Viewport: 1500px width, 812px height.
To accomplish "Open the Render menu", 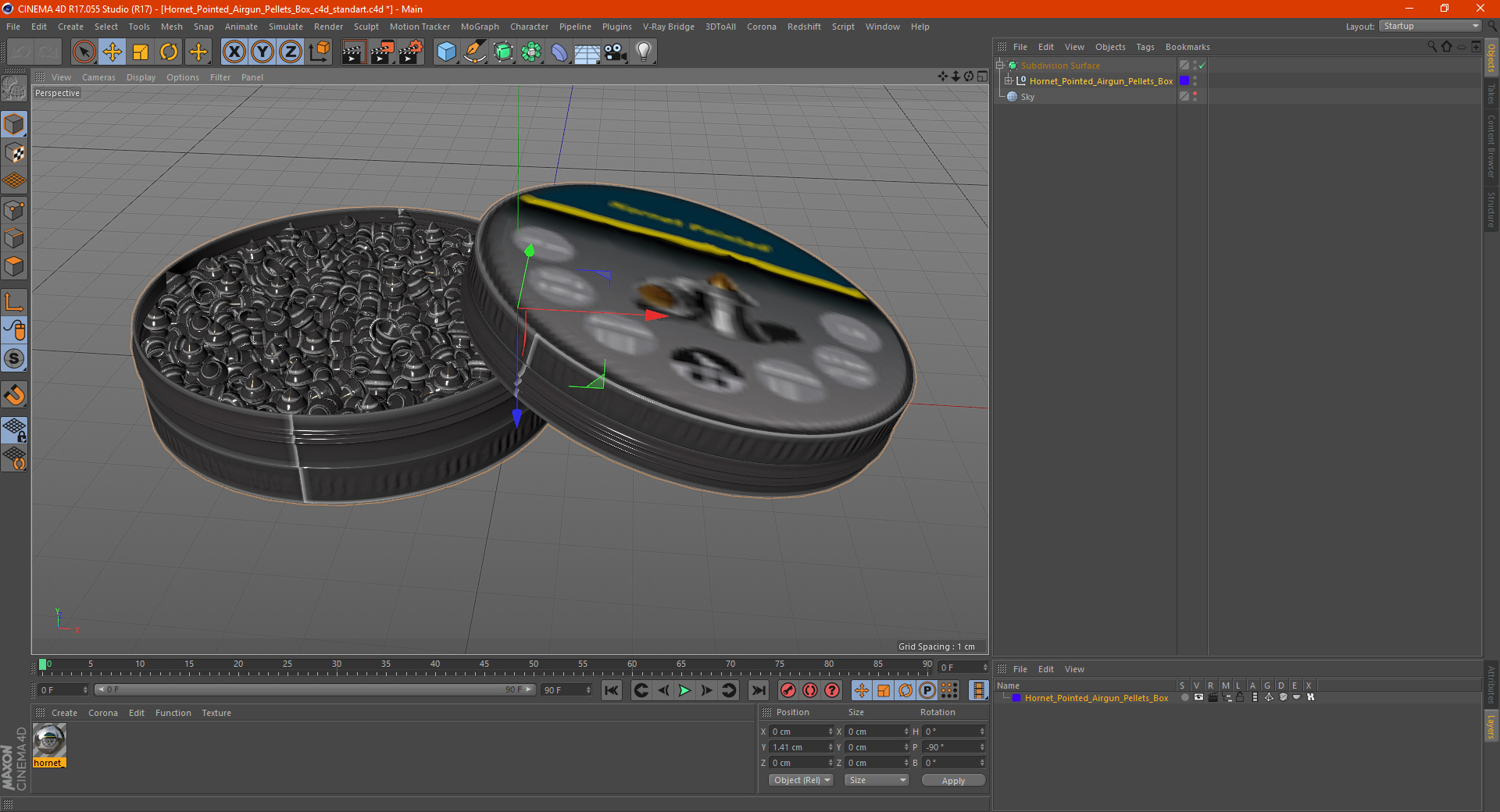I will (328, 27).
